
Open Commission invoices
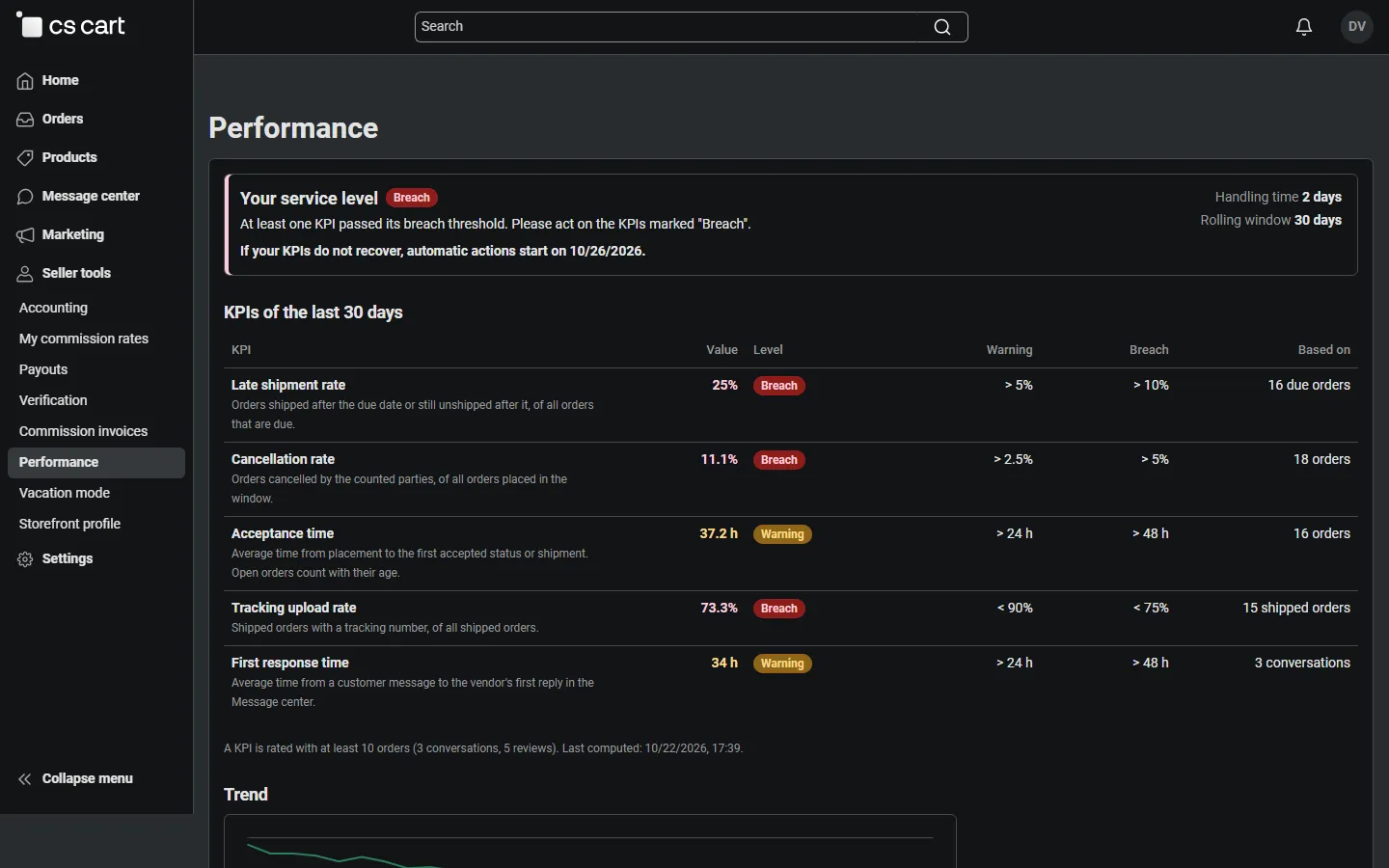(83, 431)
